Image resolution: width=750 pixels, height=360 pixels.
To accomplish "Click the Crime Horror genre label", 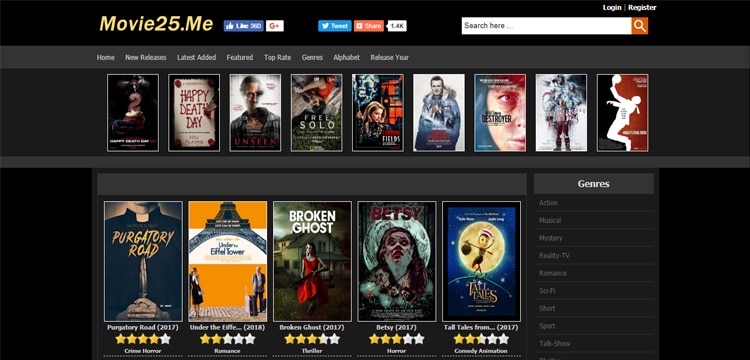I will 143,351.
